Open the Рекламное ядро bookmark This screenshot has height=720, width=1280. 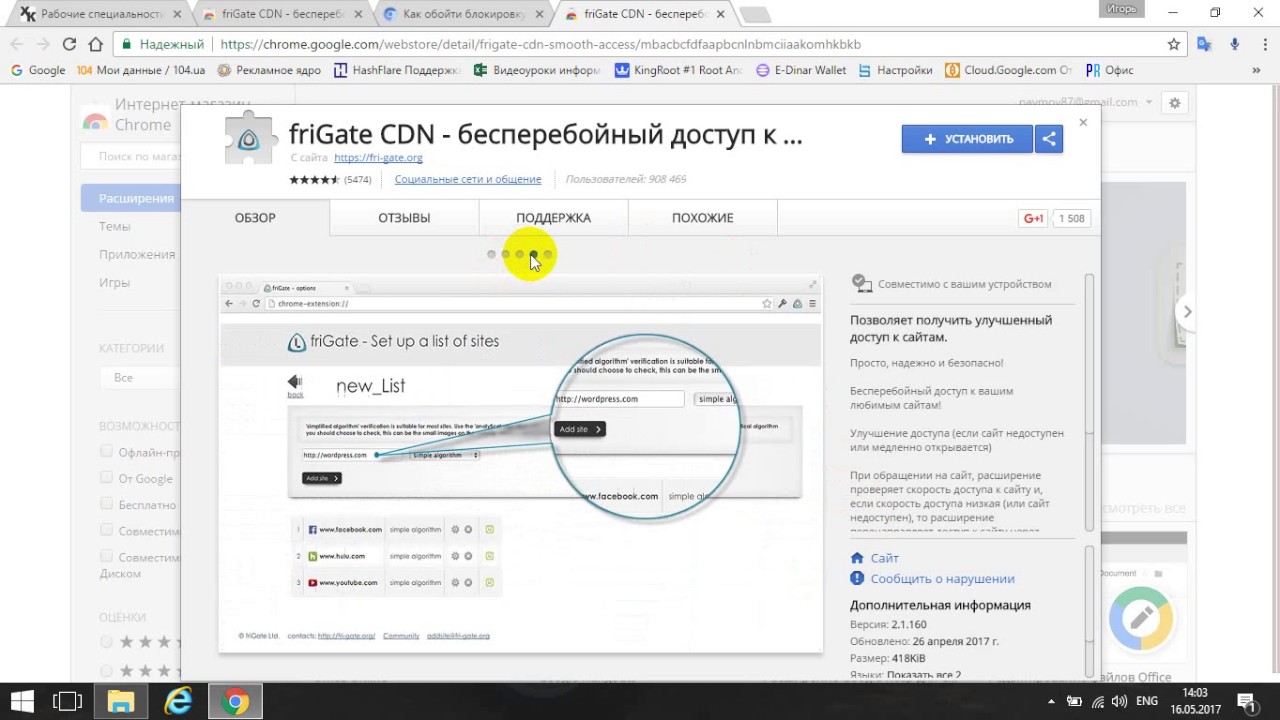click(x=269, y=71)
